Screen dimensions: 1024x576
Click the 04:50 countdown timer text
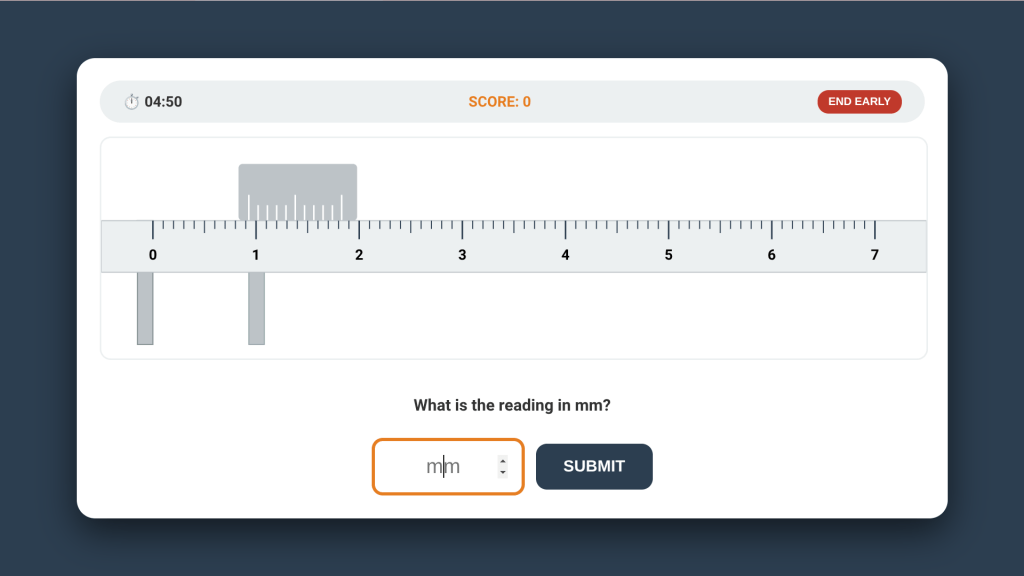pyautogui.click(x=163, y=102)
